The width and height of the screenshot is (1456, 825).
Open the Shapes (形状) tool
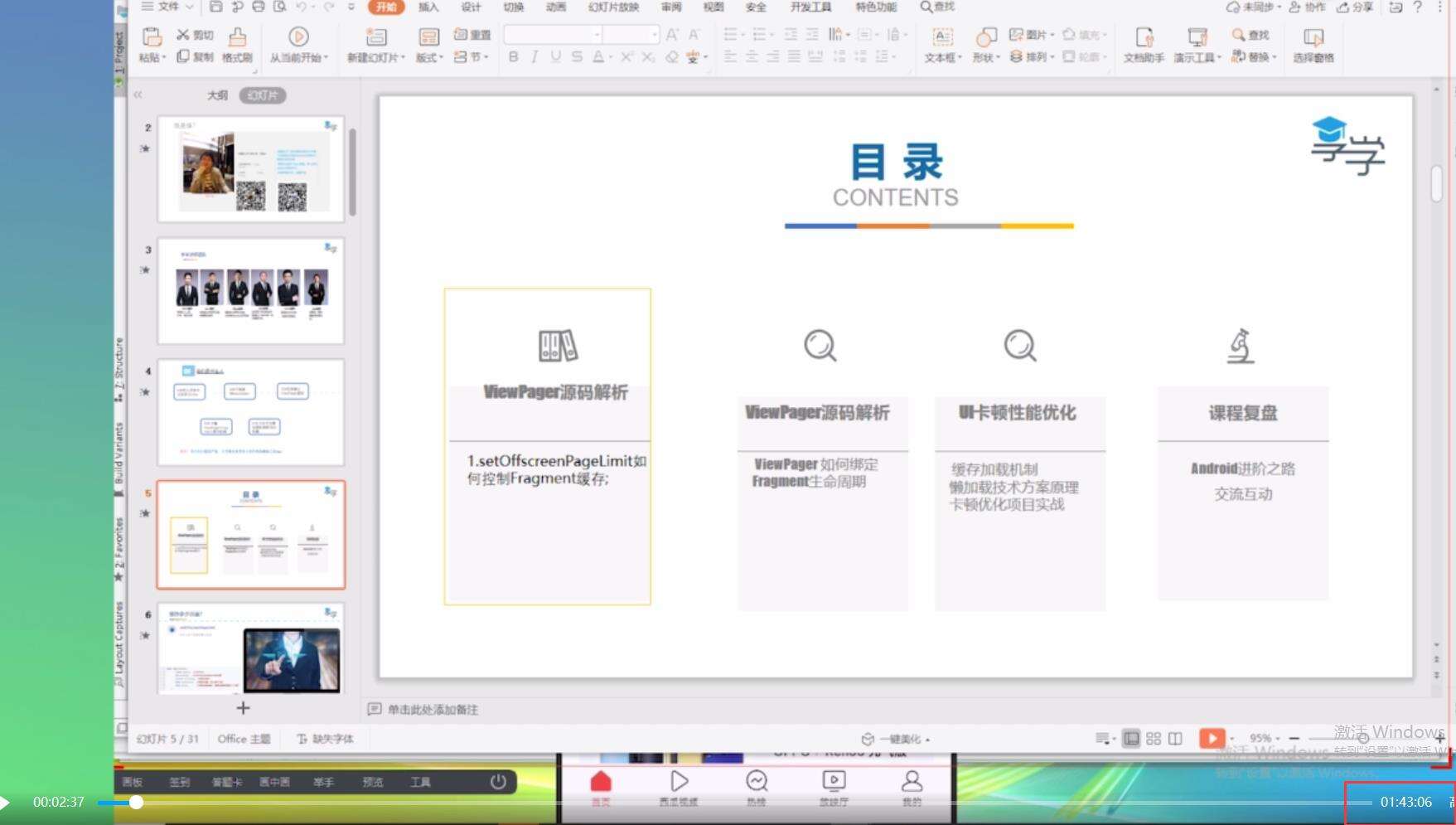[x=984, y=46]
